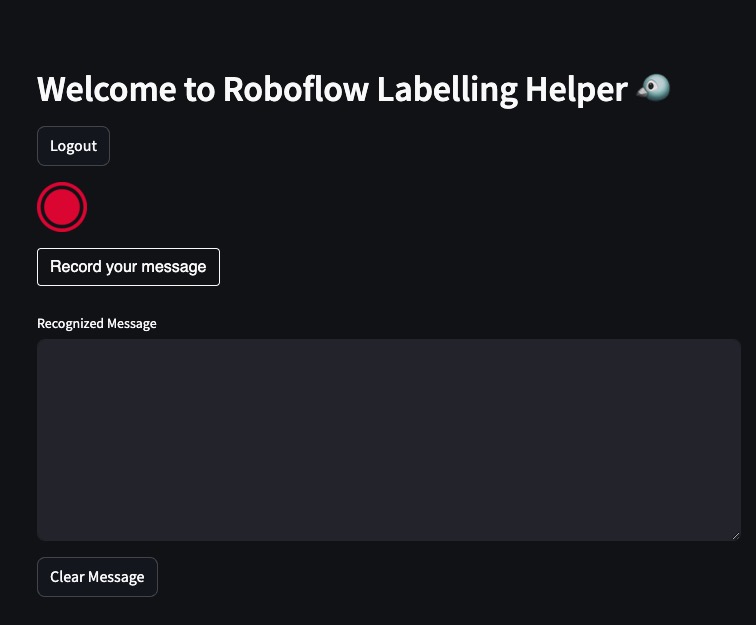Grab the text area resize handle
Viewport: 756px width, 625px height.
tap(736, 536)
